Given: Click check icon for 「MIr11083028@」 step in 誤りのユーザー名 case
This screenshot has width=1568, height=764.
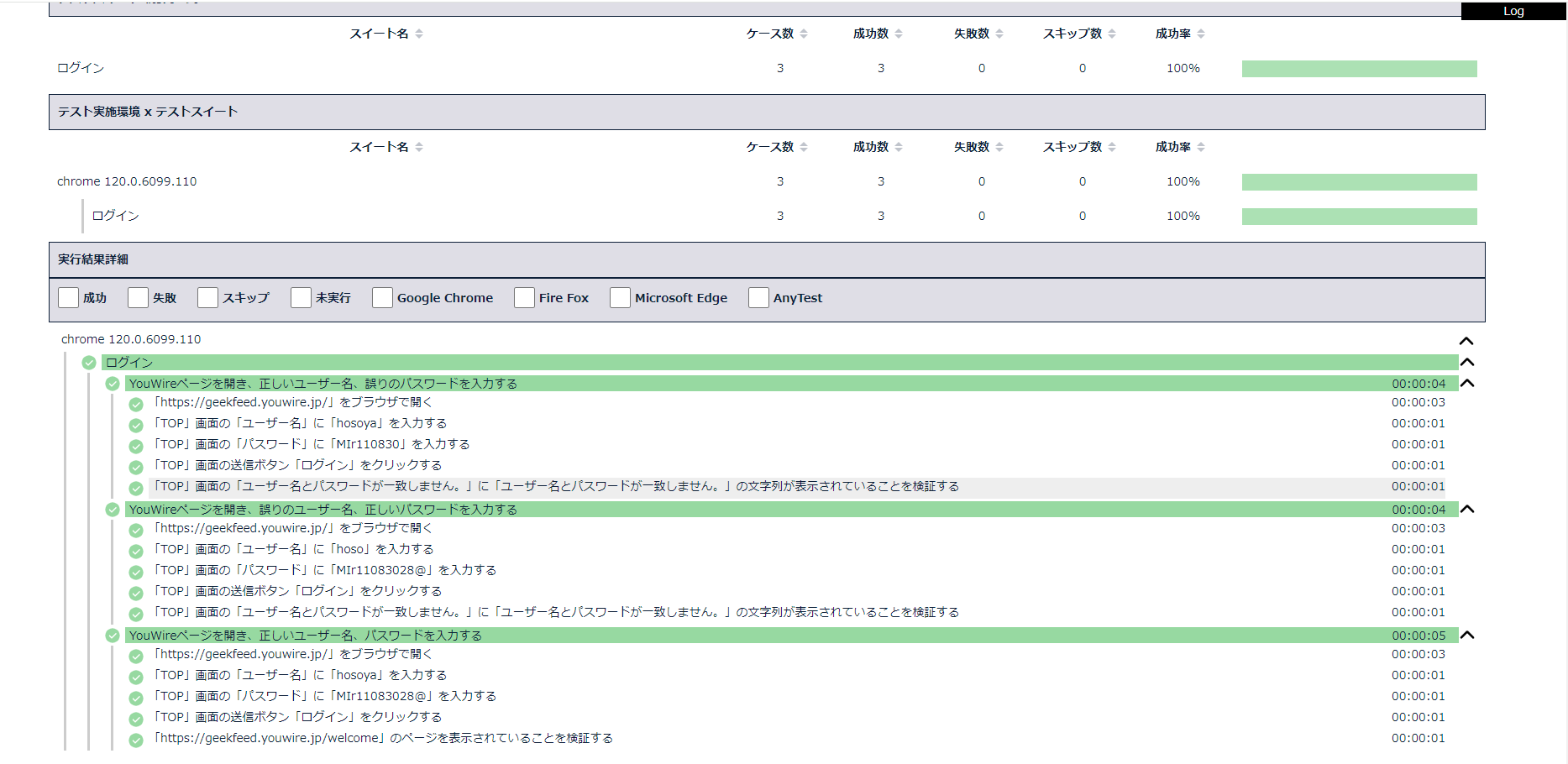Looking at the screenshot, I should 136,573.
